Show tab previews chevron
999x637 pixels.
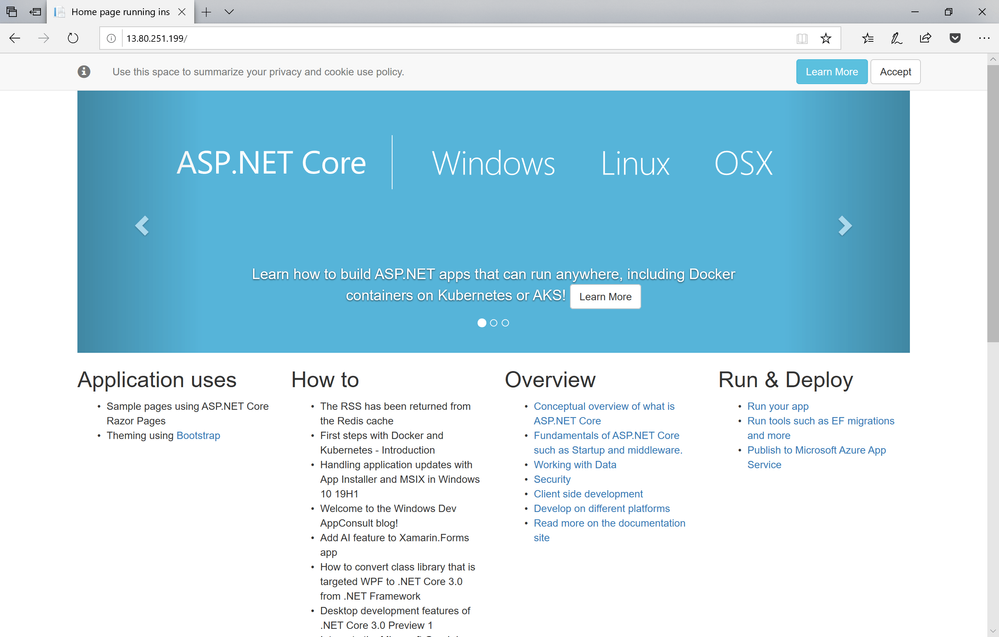(229, 11)
